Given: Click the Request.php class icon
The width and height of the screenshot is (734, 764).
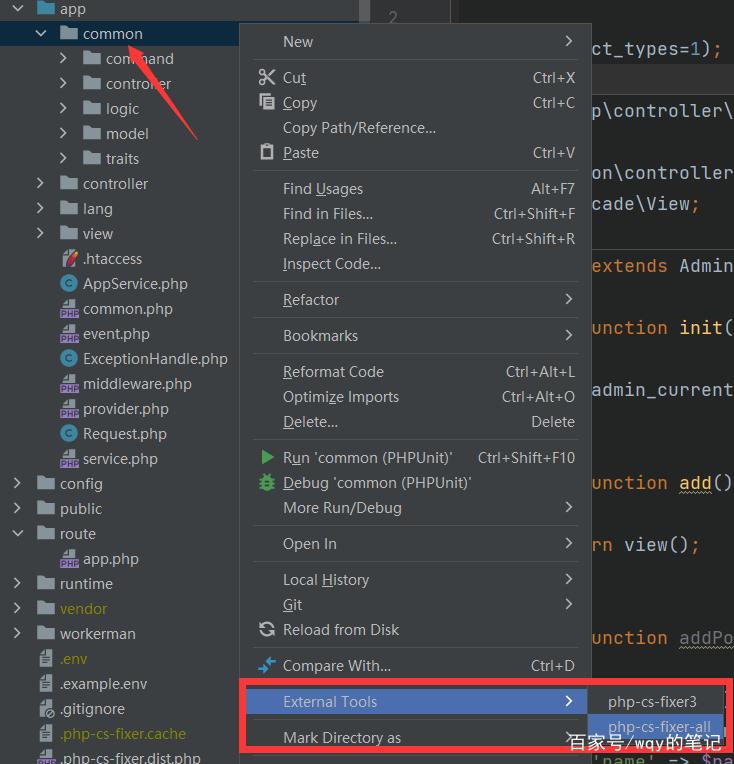Looking at the screenshot, I should tap(69, 434).
